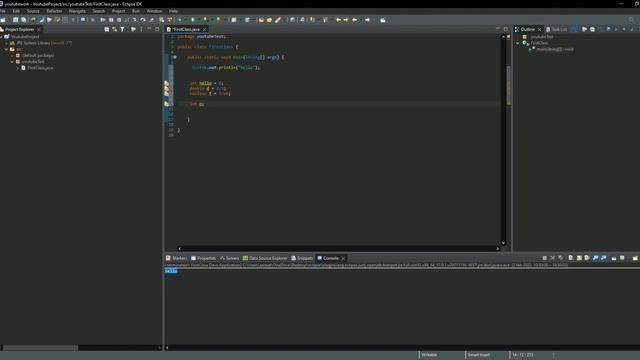This screenshot has width=640, height=360.
Task: Click the Forward navigation arrow in toolbar
Action: [367, 20]
